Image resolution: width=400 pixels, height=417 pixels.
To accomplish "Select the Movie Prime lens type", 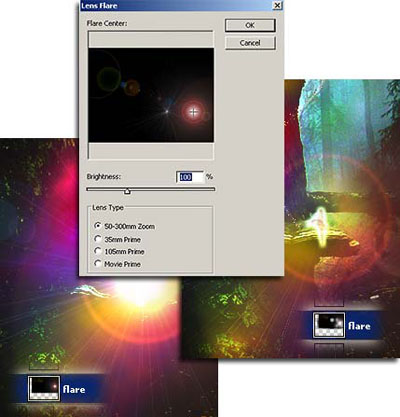I will pos(98,264).
